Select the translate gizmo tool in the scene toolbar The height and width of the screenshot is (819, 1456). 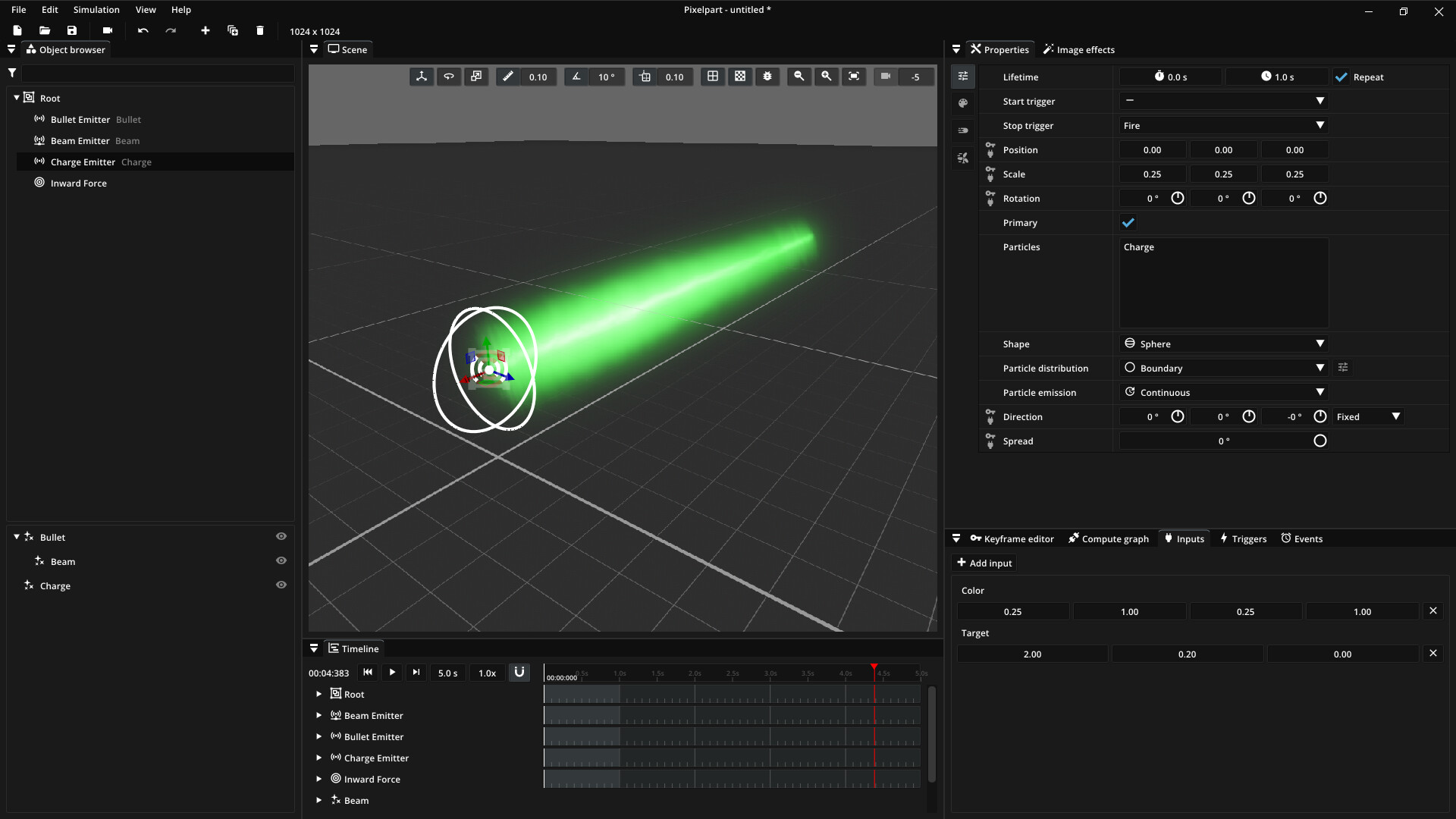coord(422,77)
